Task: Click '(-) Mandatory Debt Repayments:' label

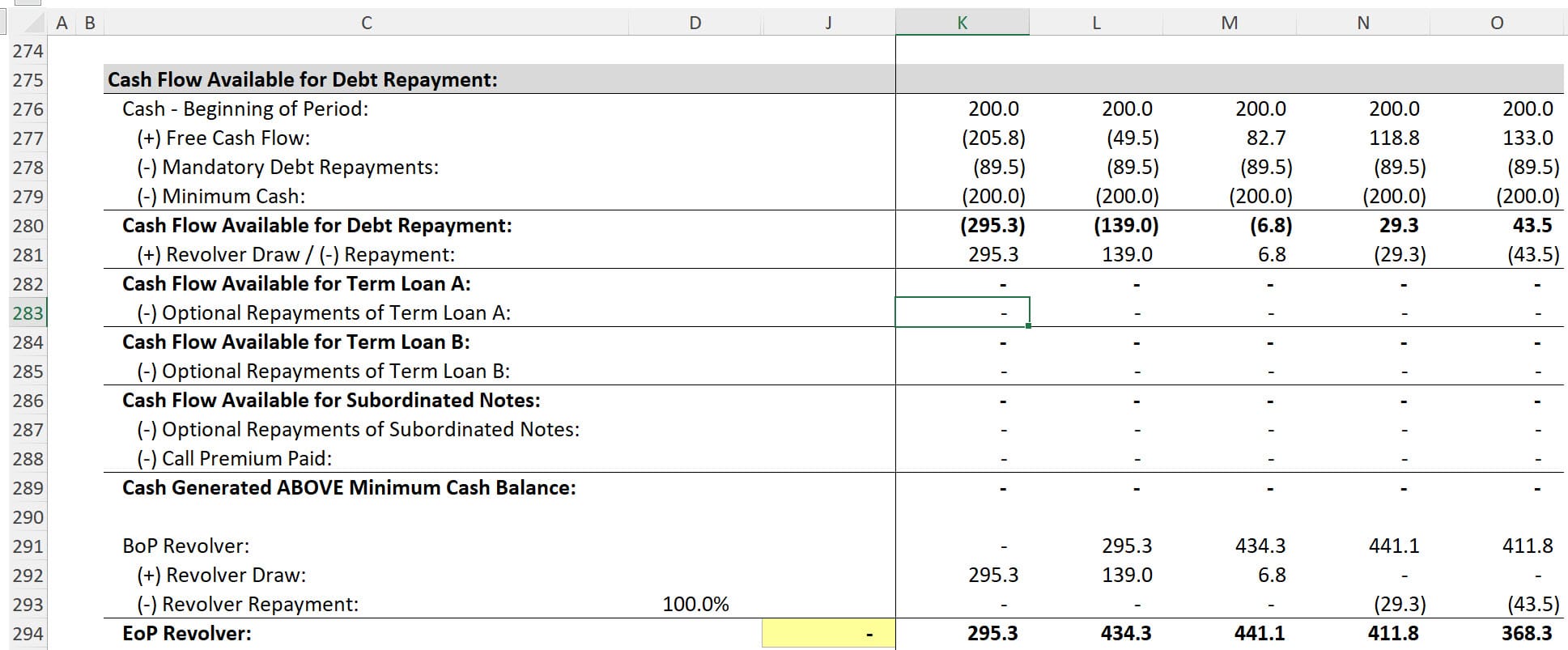Action: click(x=287, y=167)
